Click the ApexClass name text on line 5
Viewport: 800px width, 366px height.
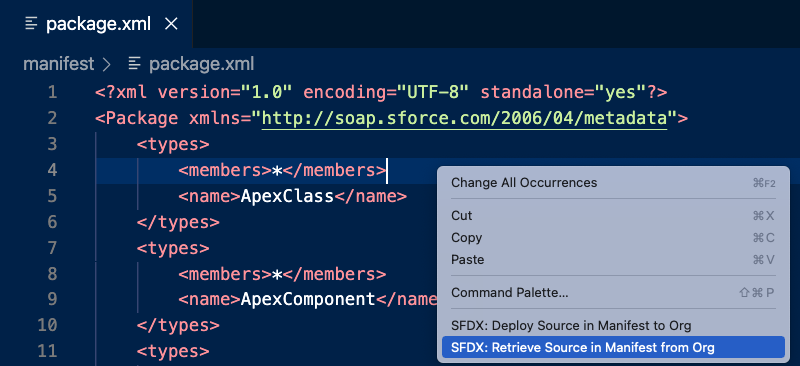pyautogui.click(x=287, y=196)
